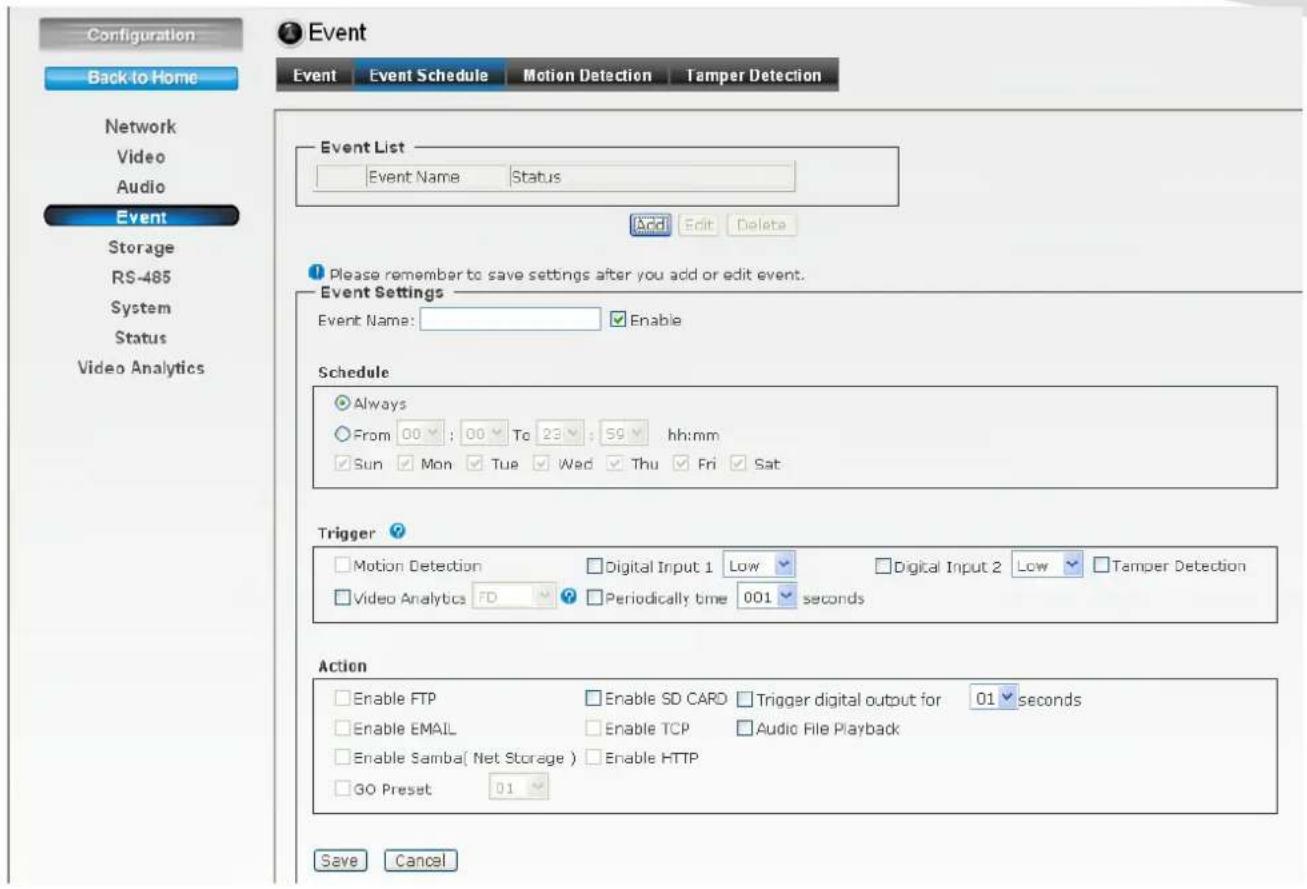Open Video settings in the sidebar
Image resolution: width=1307 pixels, height=889 pixels.
click(x=141, y=157)
